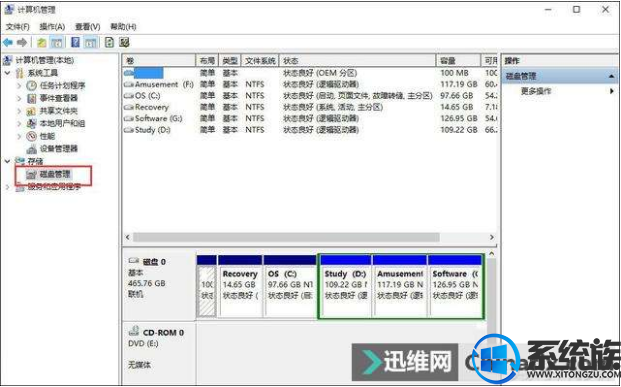Viewport: 621px width, 387px height.
Task: Expand the 任务计划程序 node arrow
Action: click(x=19, y=86)
